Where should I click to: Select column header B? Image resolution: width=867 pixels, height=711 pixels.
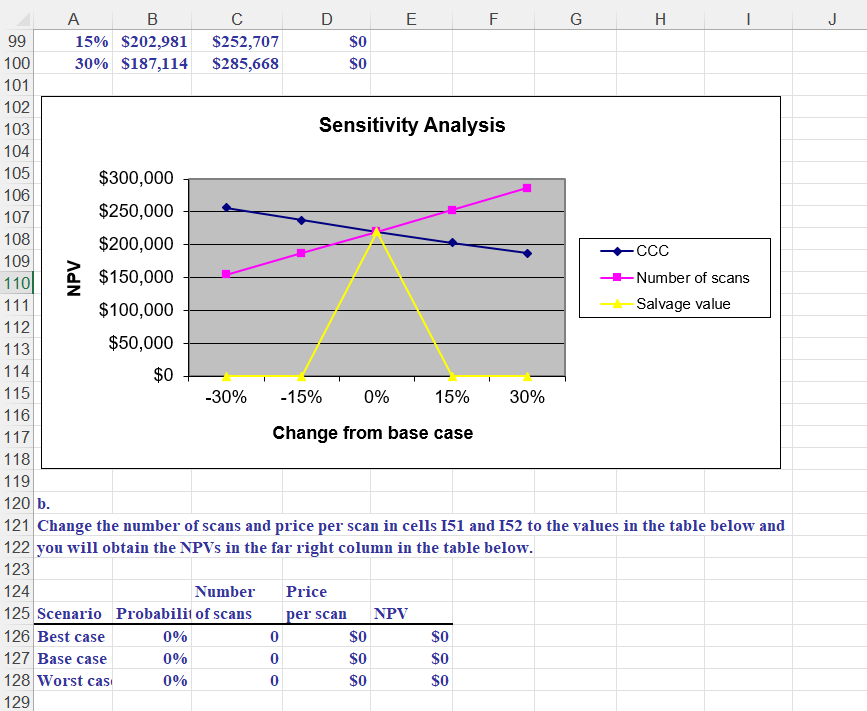pos(152,18)
